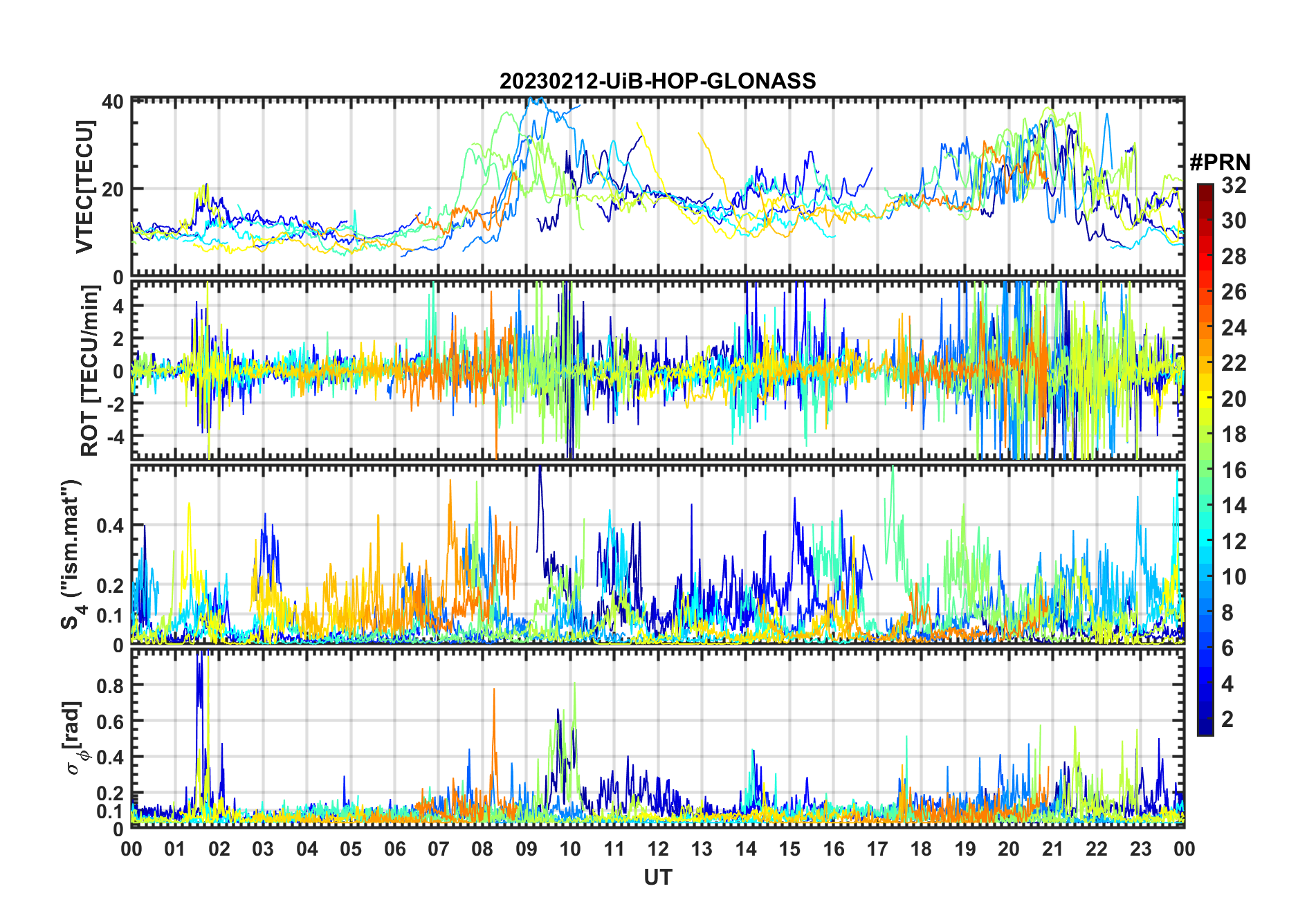This screenshot has height=920, width=1316.
Task: Click colorbar tick label 14
Action: click(x=1234, y=506)
